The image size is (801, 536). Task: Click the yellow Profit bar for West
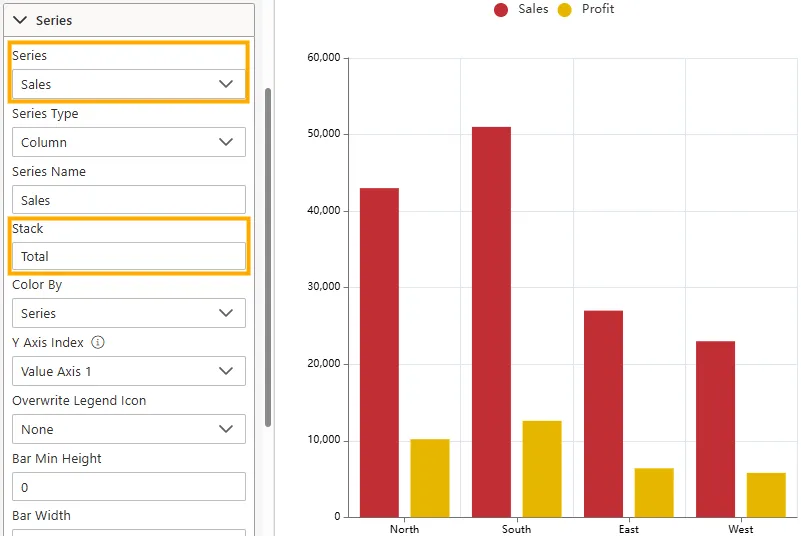pyautogui.click(x=766, y=494)
